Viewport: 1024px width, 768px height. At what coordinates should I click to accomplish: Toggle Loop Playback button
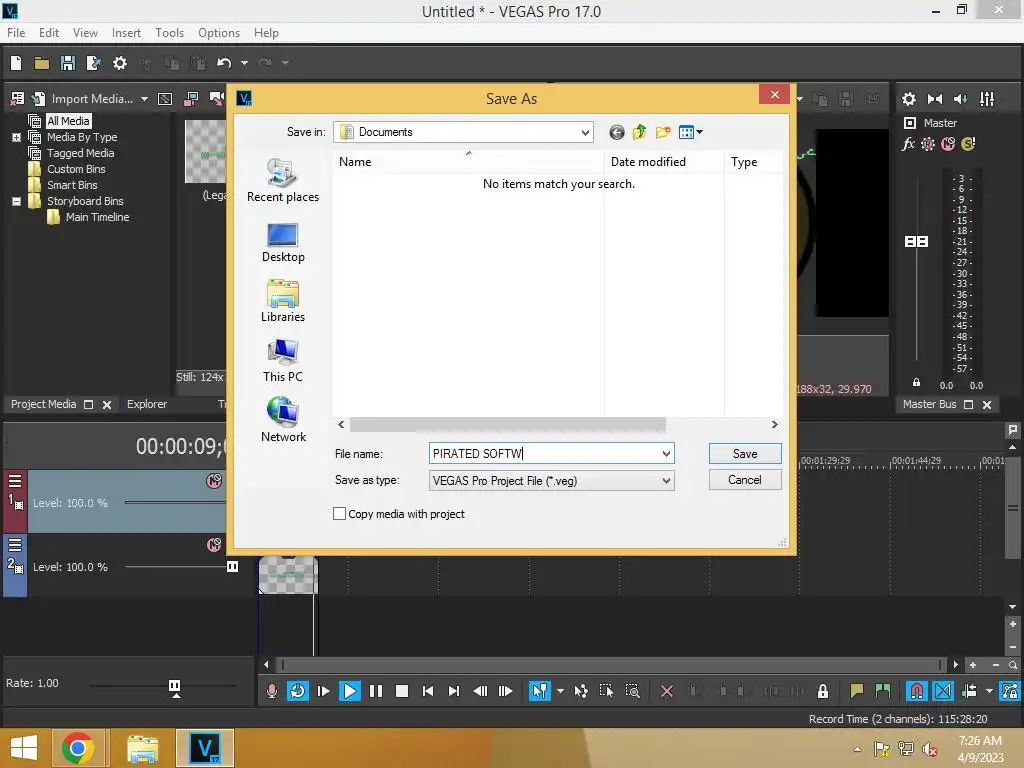coord(297,691)
